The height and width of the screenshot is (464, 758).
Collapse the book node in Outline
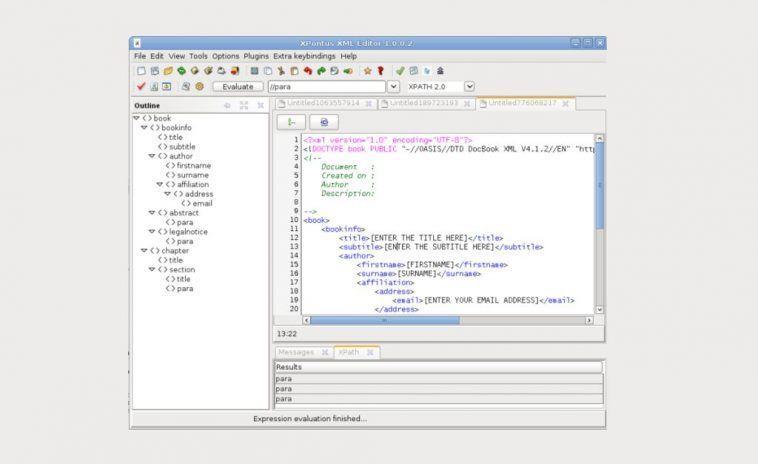[x=136, y=118]
